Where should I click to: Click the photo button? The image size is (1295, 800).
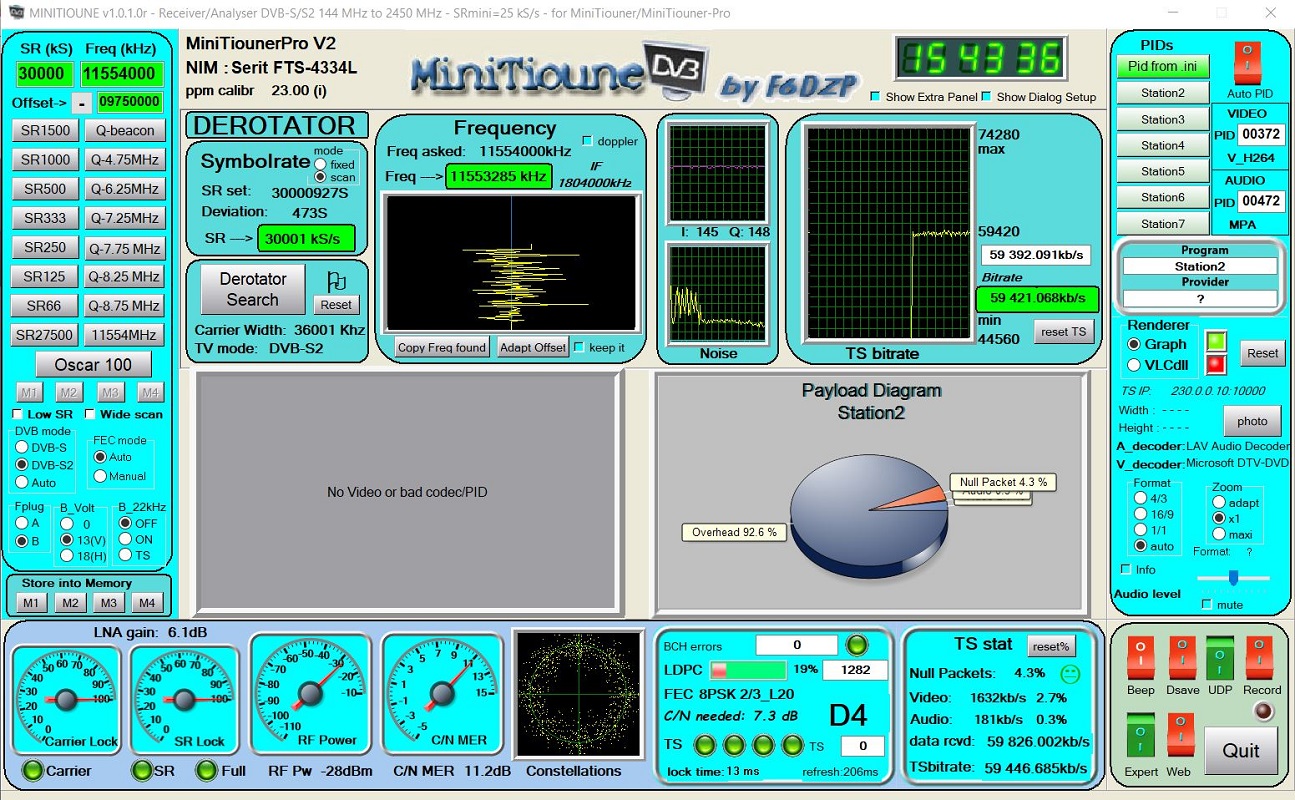1252,421
